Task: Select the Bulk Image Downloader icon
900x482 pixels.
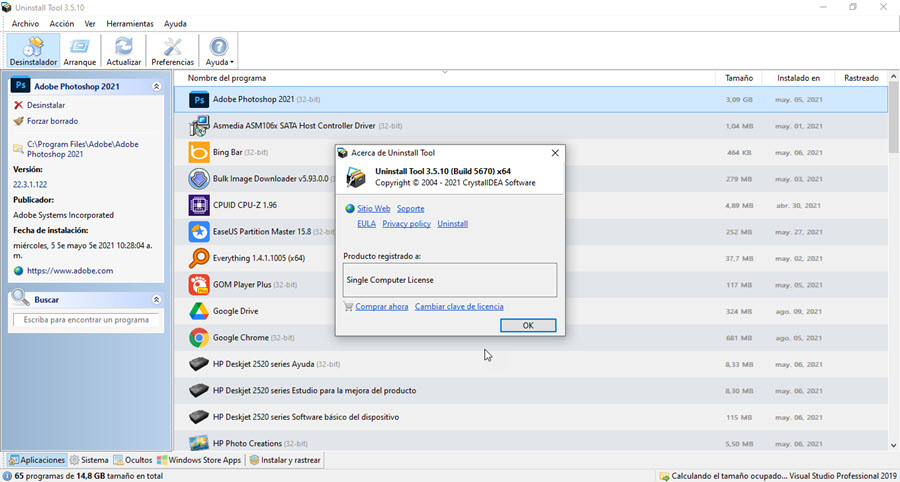Action: [x=199, y=178]
